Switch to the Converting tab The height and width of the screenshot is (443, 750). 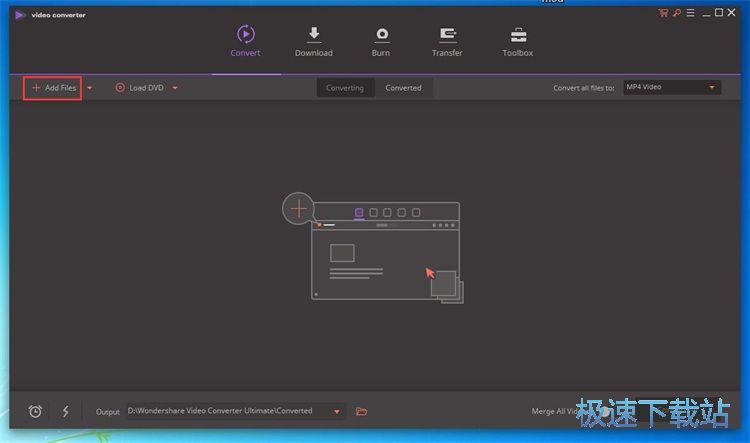point(345,88)
